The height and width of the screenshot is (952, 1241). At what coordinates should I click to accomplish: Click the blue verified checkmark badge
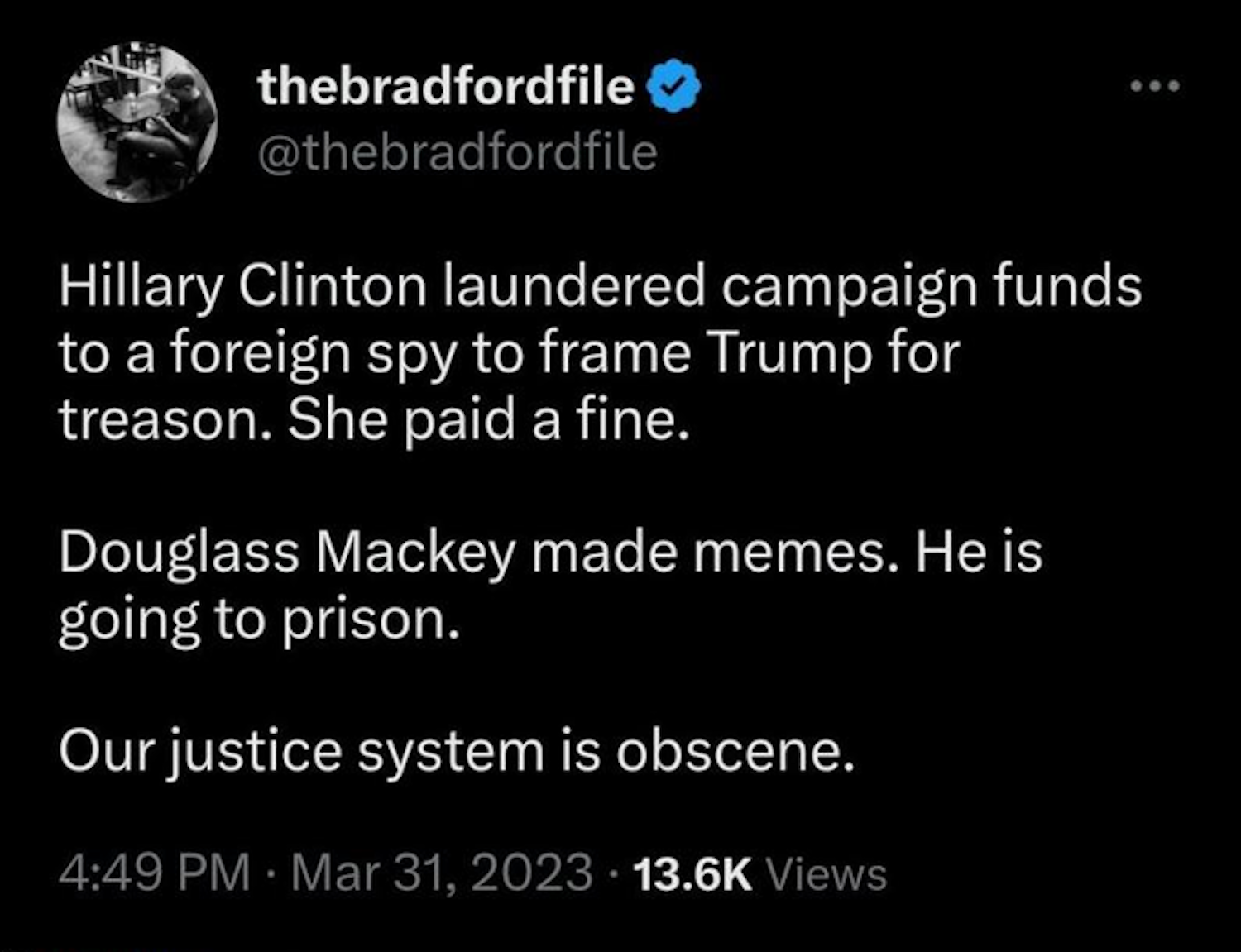[x=678, y=86]
